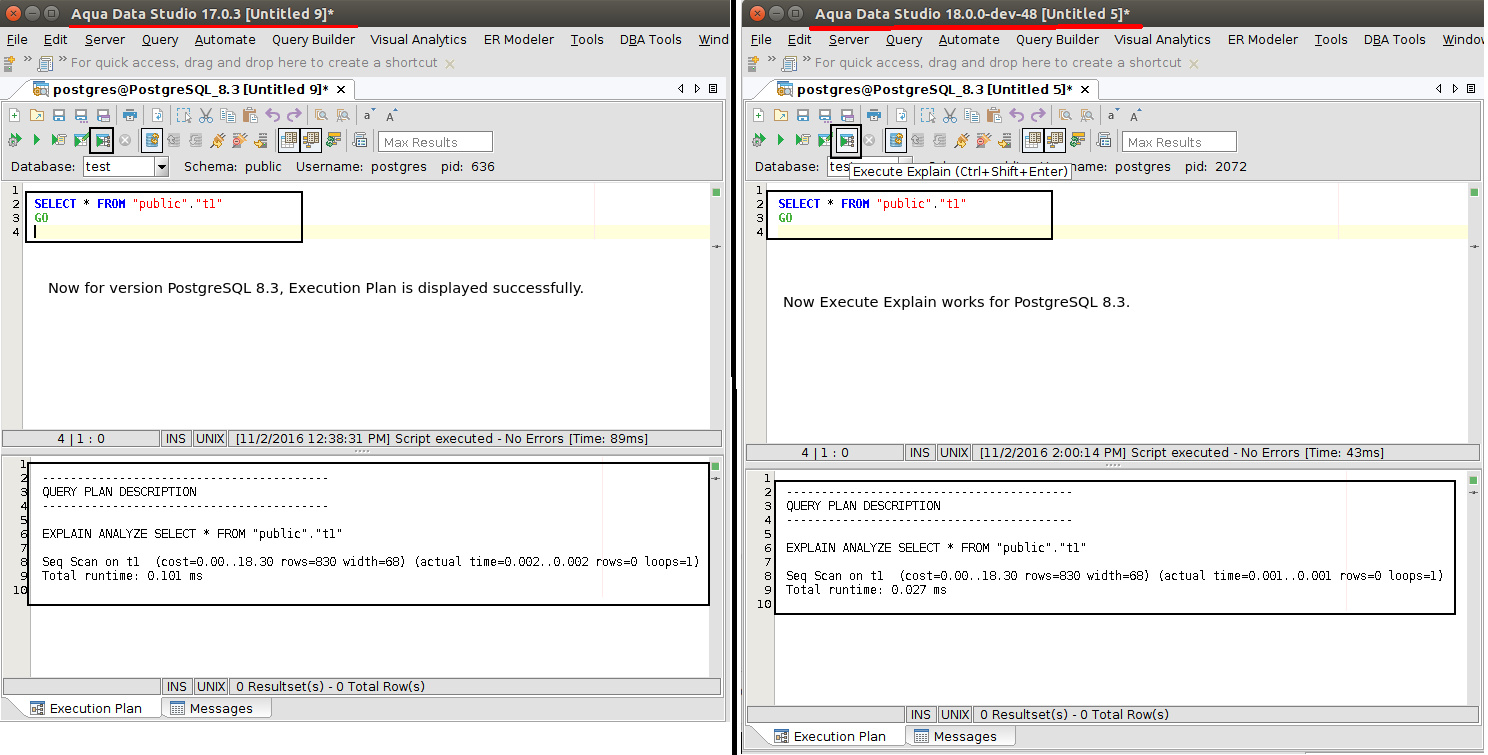Increase font size in left window editor
1488x755 pixels.
[391, 115]
